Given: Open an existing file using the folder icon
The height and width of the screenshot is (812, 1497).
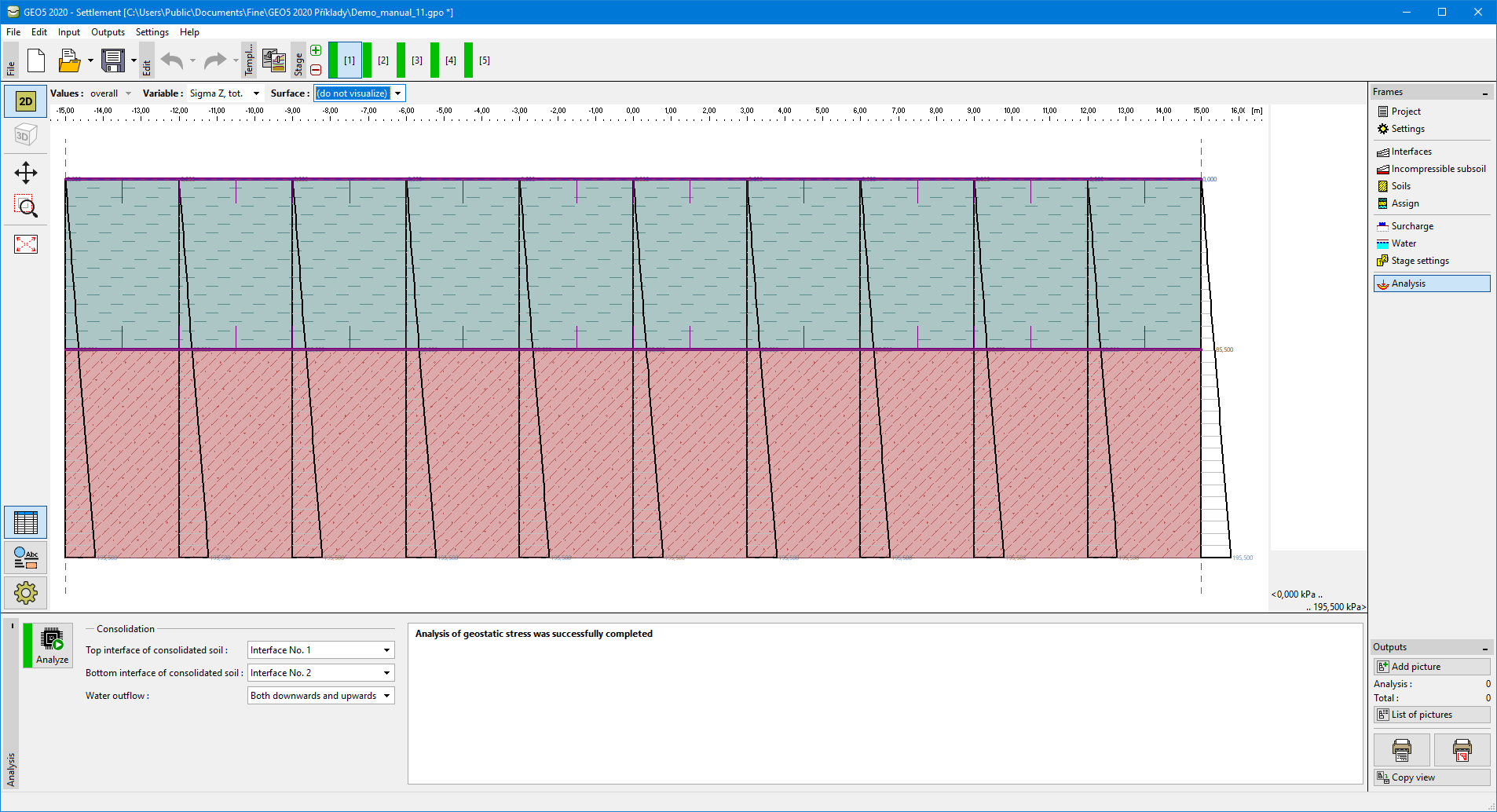Looking at the screenshot, I should coord(69,60).
